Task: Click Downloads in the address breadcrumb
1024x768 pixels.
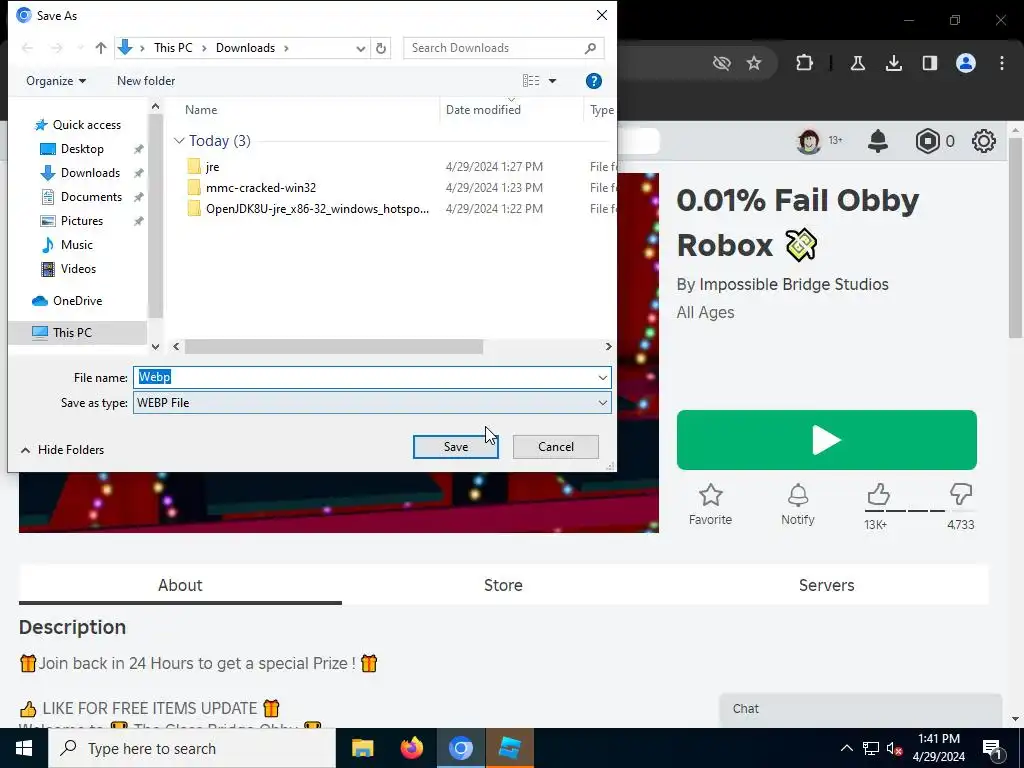Action: coord(246,48)
